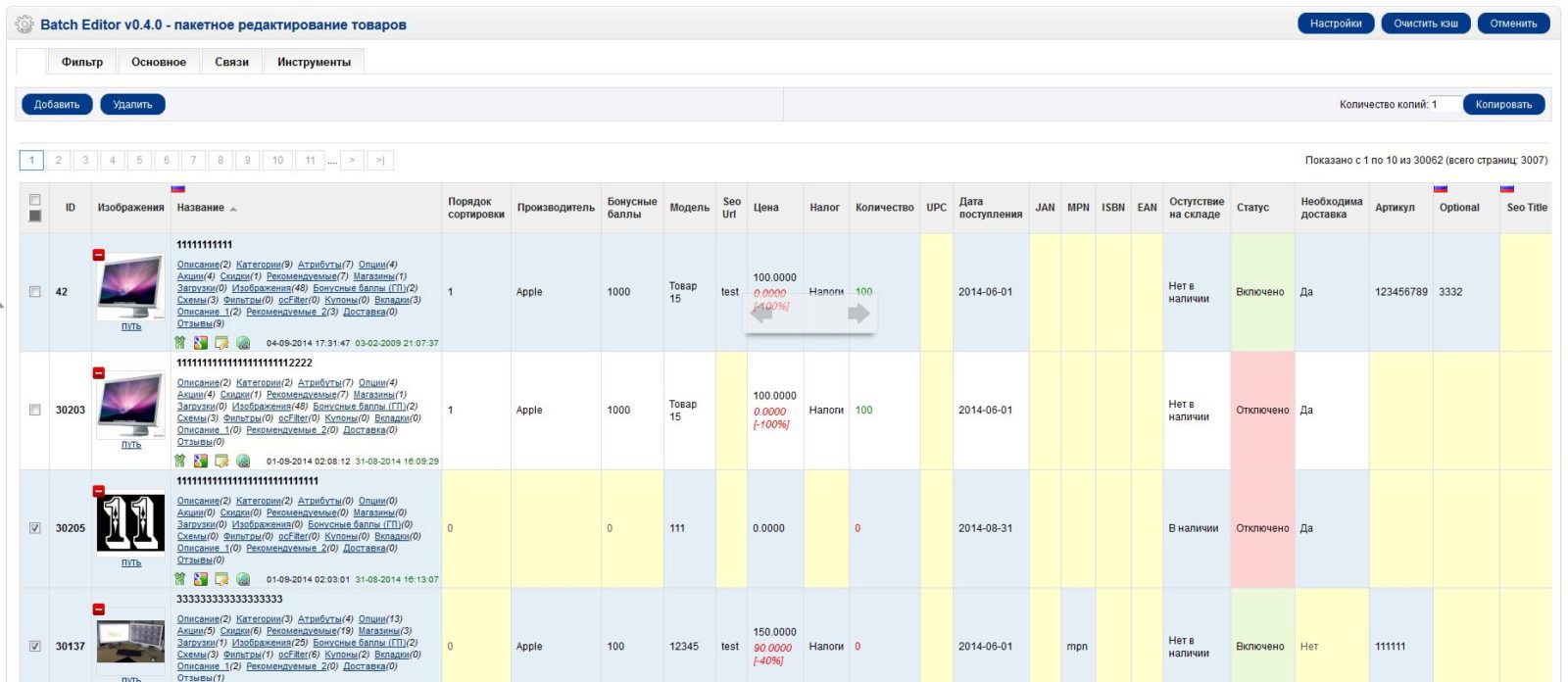The width and height of the screenshot is (1568, 682).
Task: Click the globe icon in product 30205 row
Action: 243,579
